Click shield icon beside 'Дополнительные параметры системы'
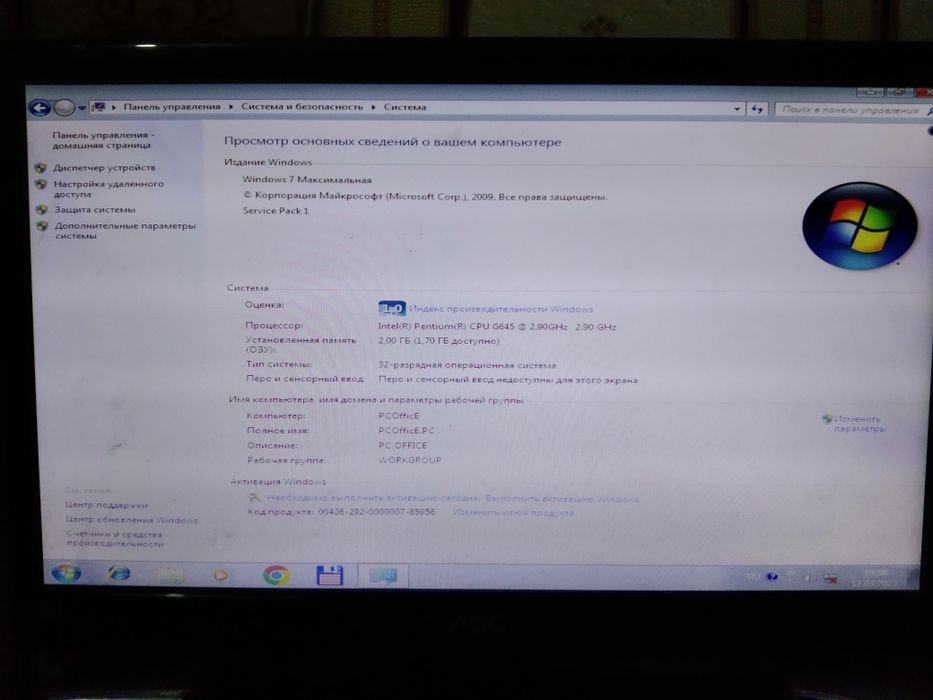Screen dimensions: 933x700 click(x=42, y=226)
